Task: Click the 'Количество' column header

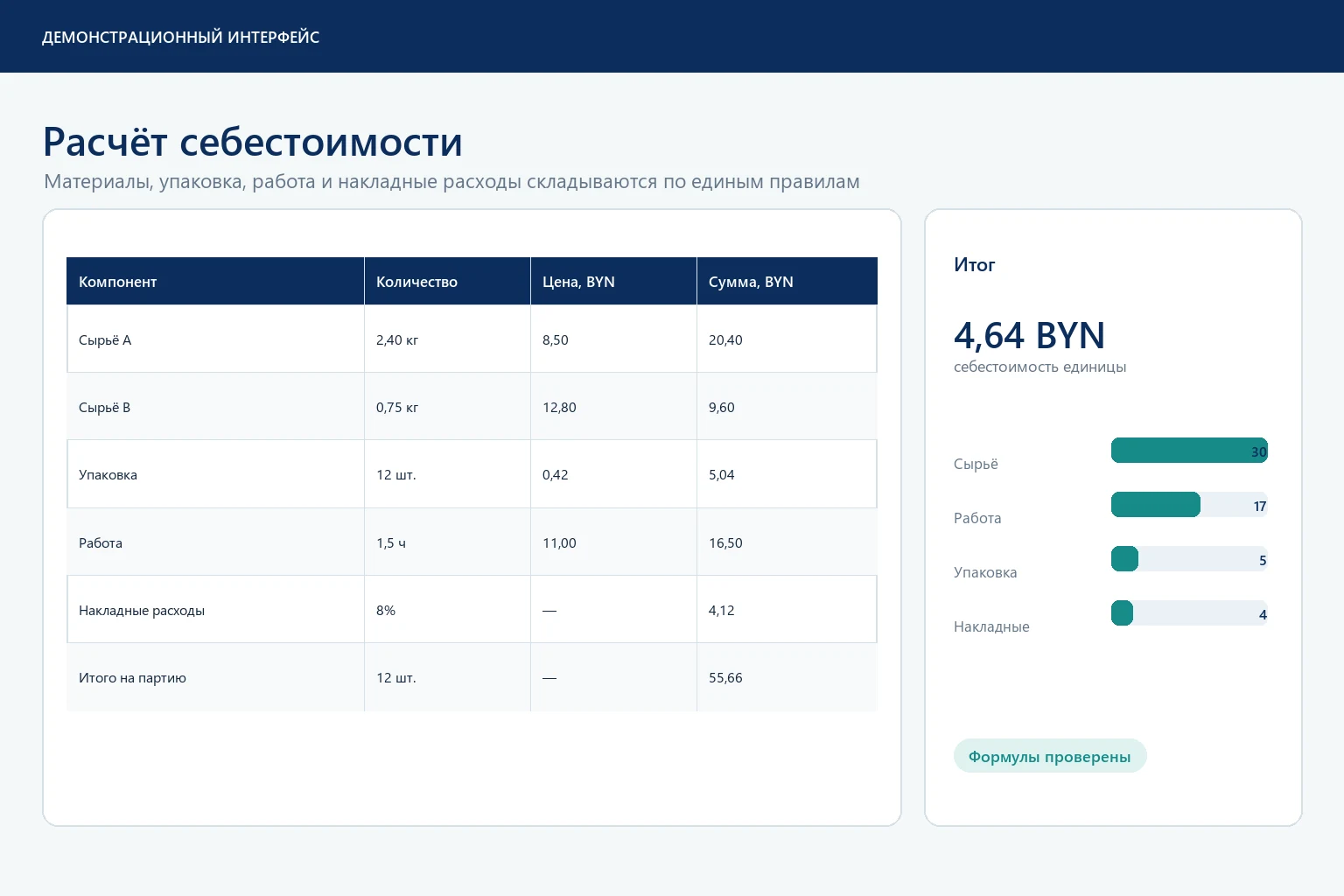Action: pyautogui.click(x=447, y=281)
